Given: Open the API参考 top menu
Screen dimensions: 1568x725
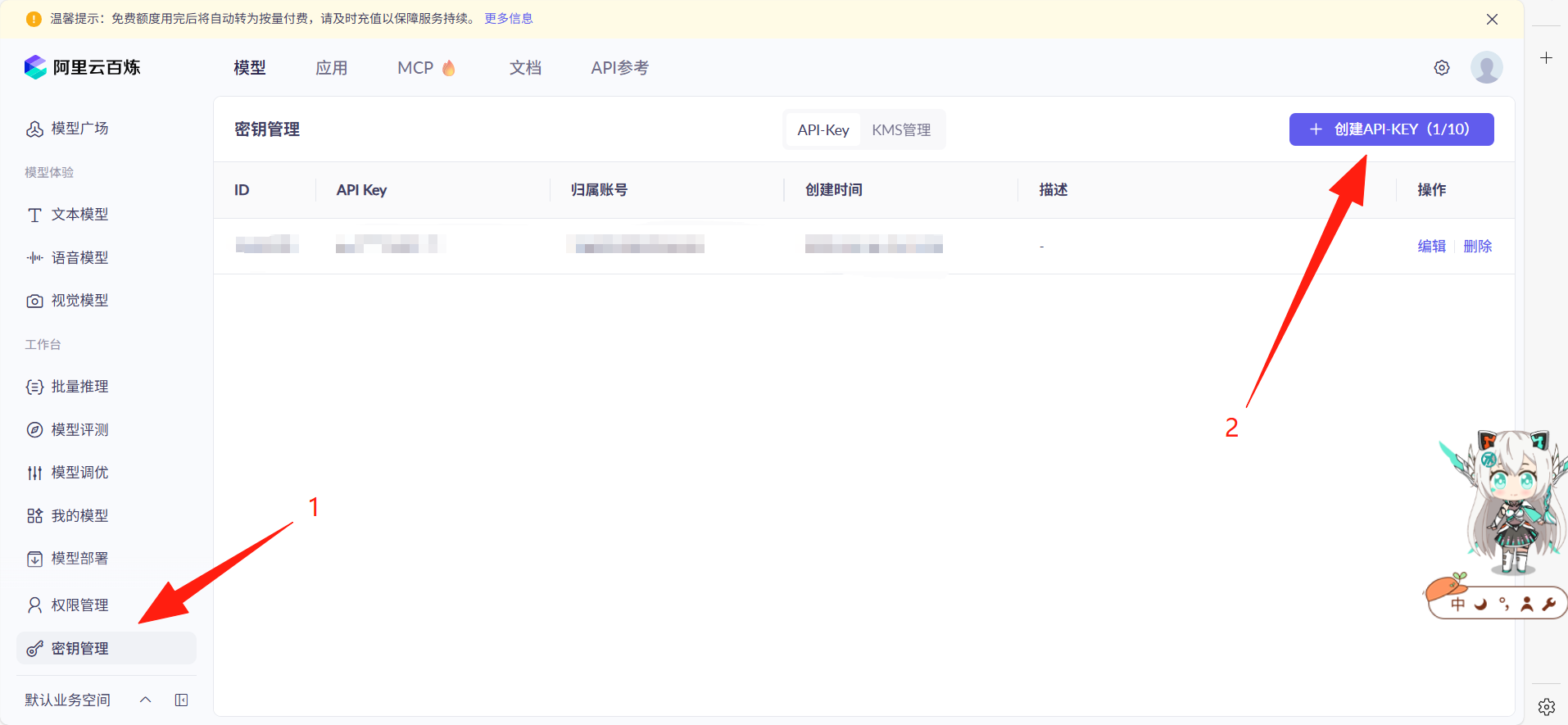Looking at the screenshot, I should point(620,68).
